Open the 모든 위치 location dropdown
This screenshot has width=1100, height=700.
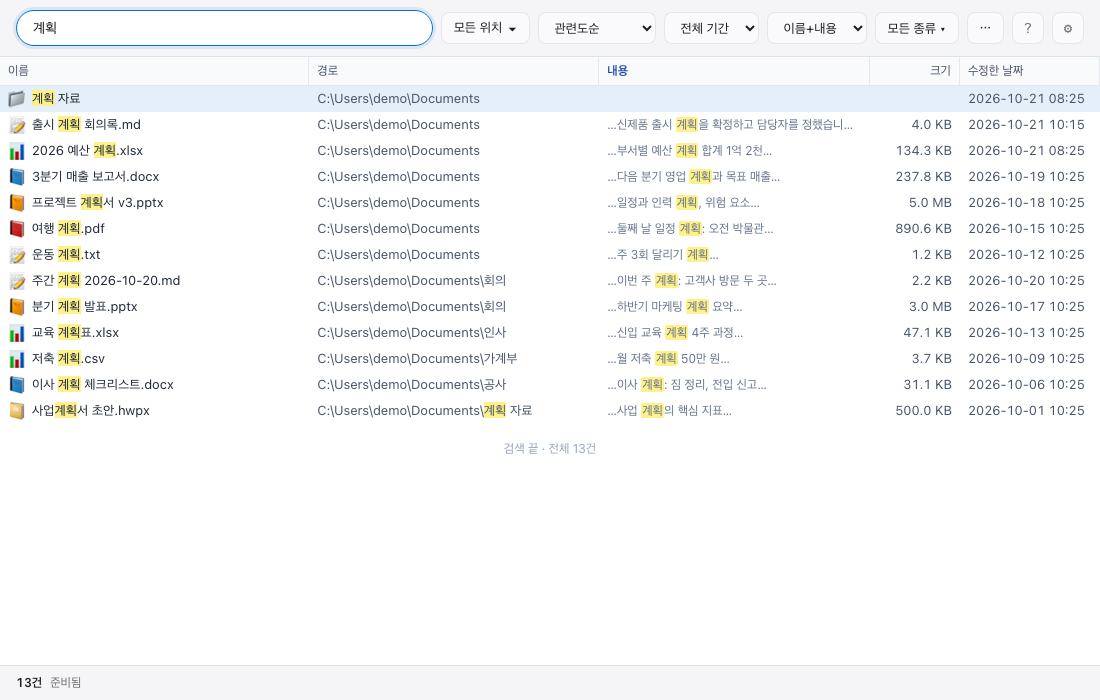pos(485,28)
